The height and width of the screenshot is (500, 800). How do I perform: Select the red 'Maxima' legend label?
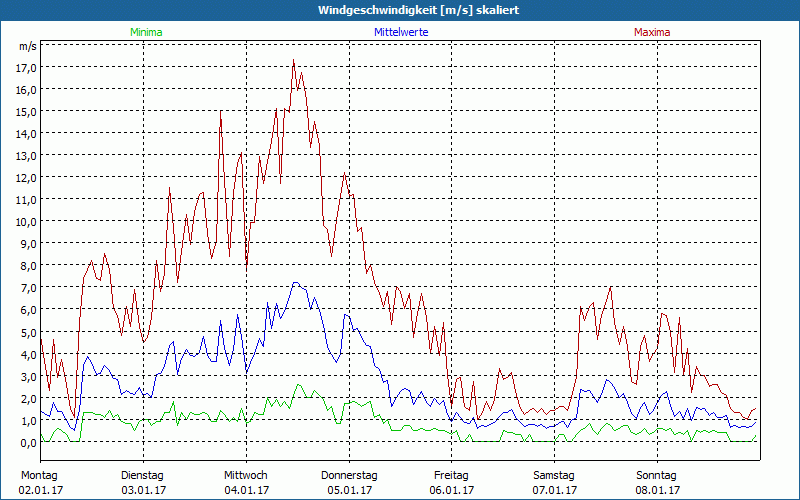point(652,32)
